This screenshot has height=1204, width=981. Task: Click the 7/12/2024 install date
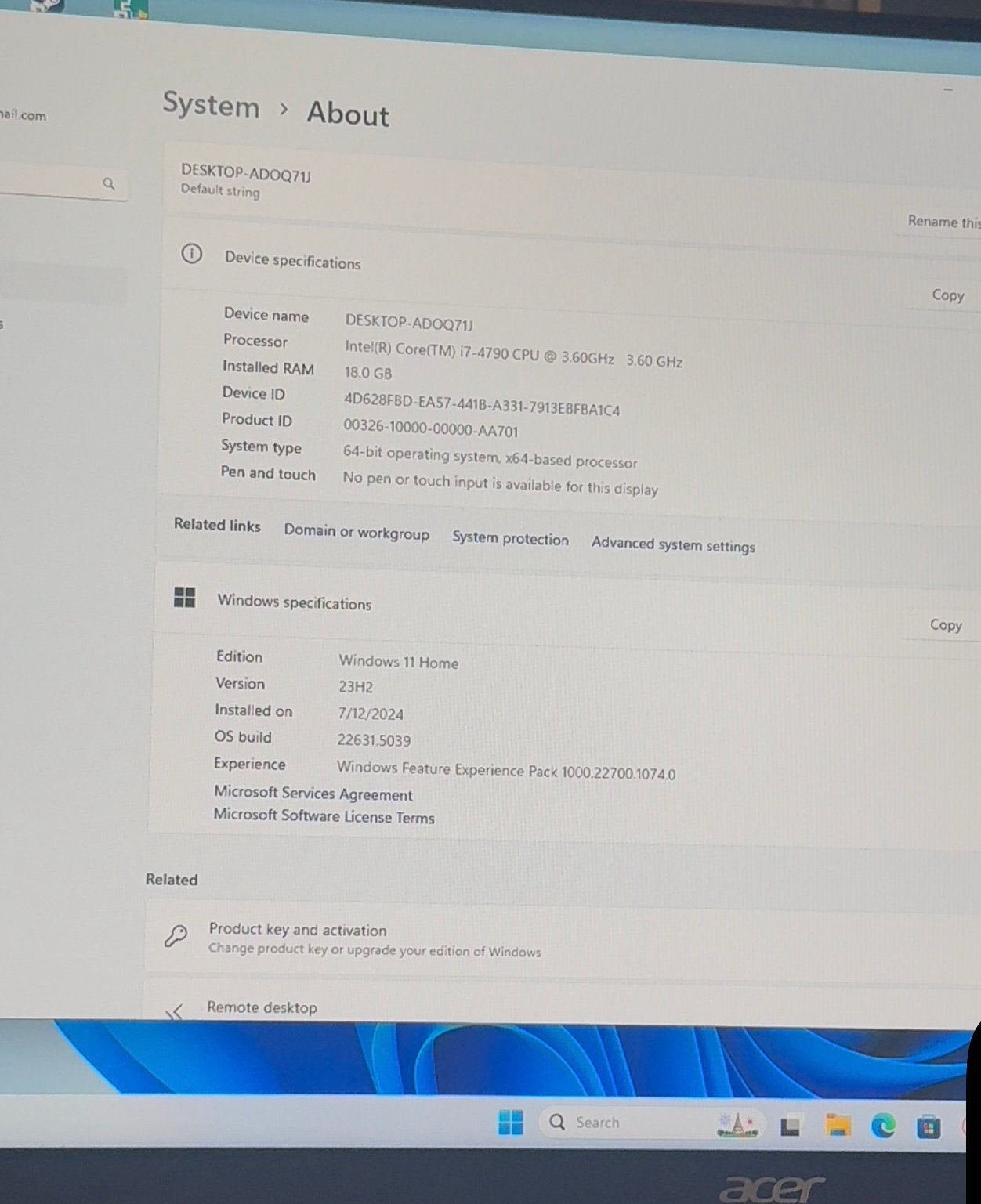point(371,714)
